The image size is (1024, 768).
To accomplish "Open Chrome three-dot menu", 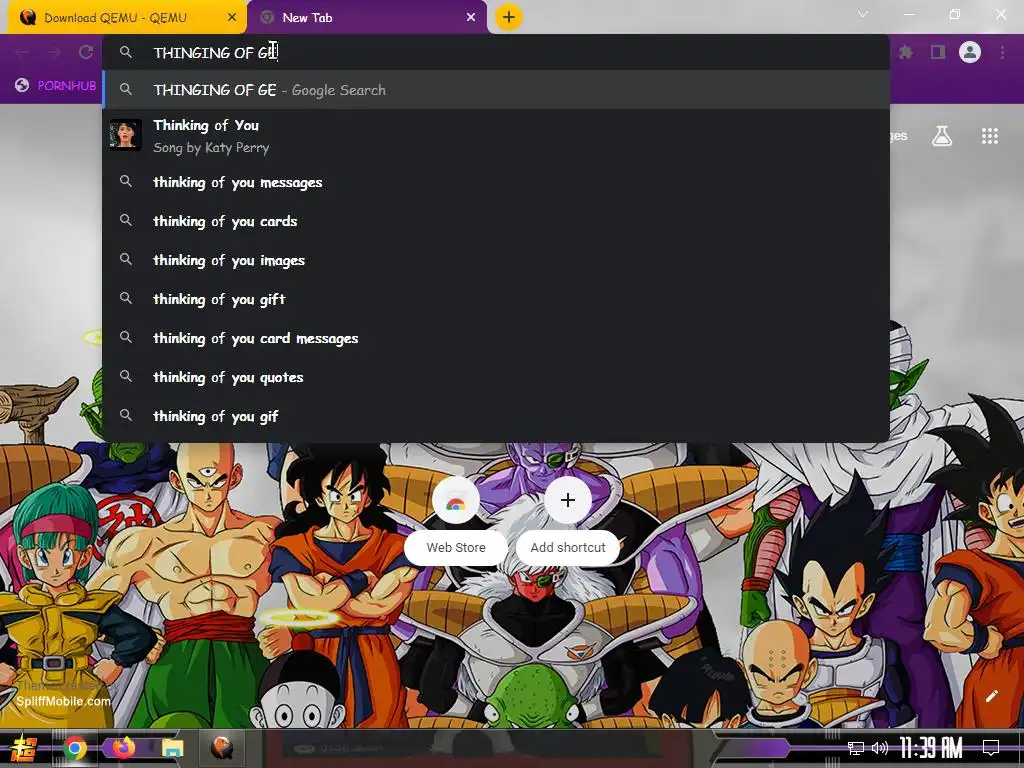I will [x=1002, y=52].
